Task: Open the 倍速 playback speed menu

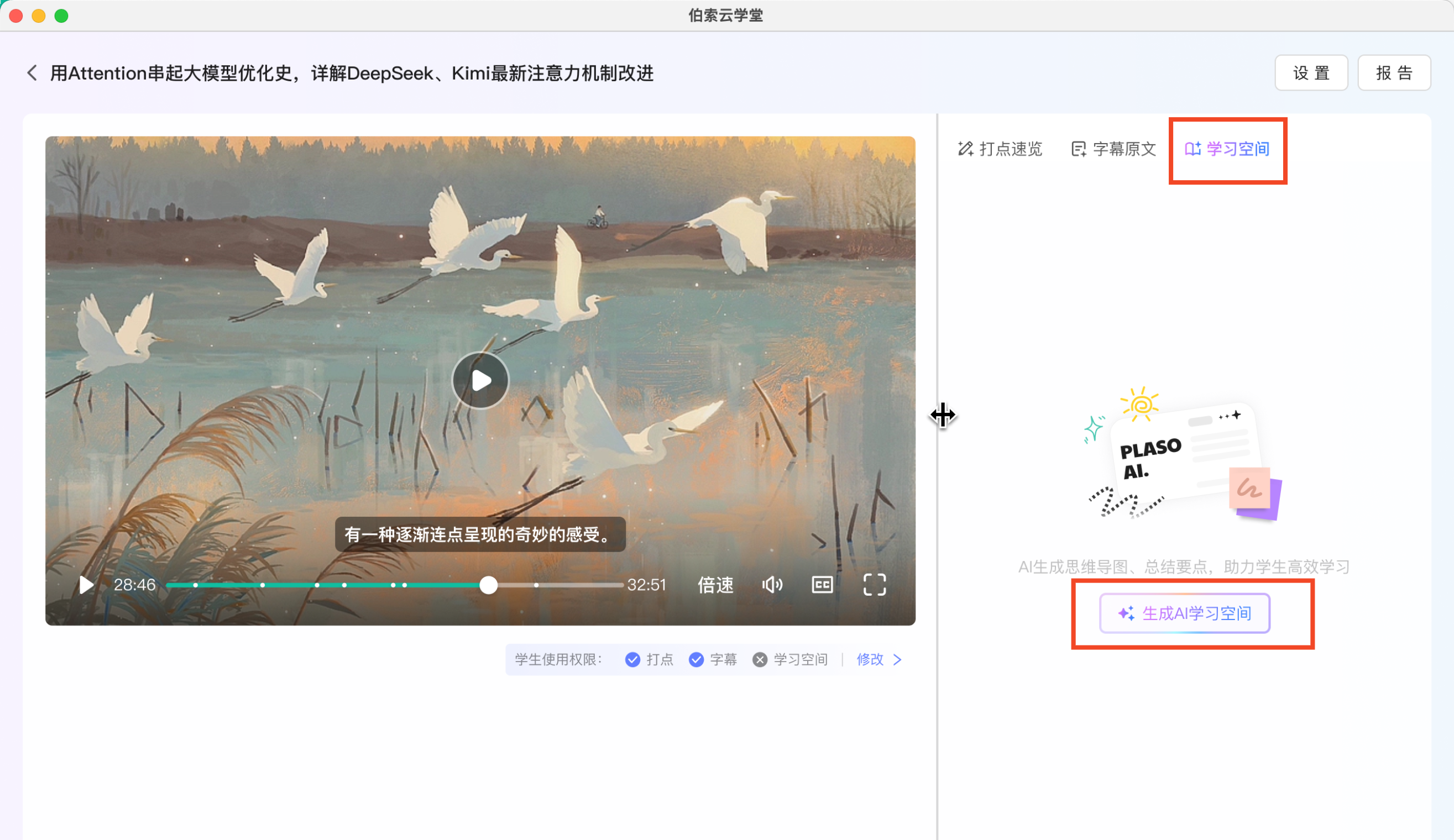Action: click(715, 585)
